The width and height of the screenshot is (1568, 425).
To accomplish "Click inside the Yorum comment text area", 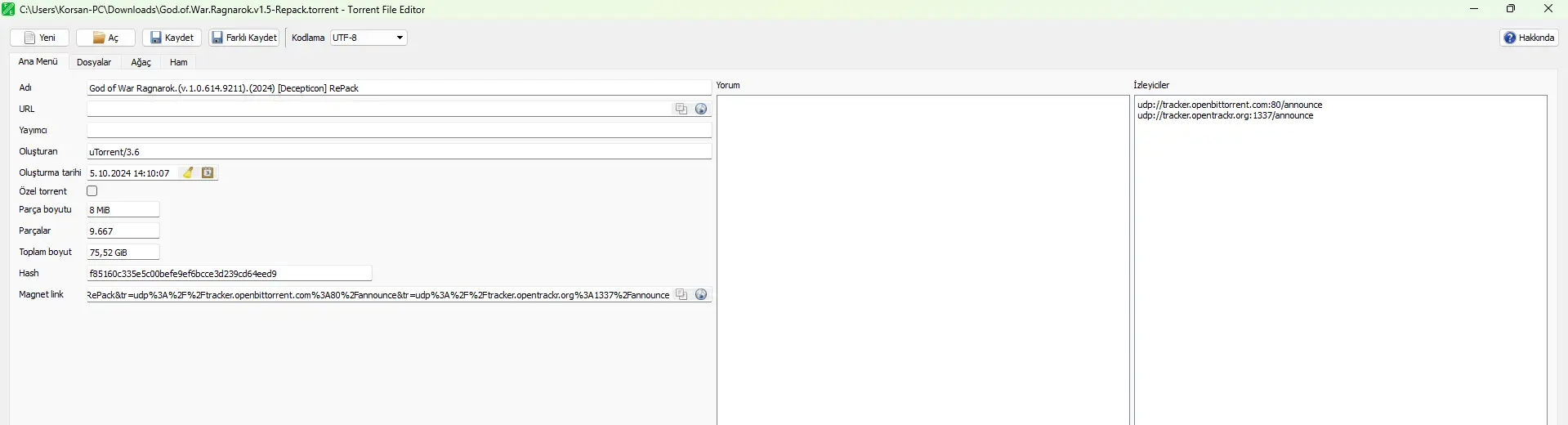I will (923, 260).
